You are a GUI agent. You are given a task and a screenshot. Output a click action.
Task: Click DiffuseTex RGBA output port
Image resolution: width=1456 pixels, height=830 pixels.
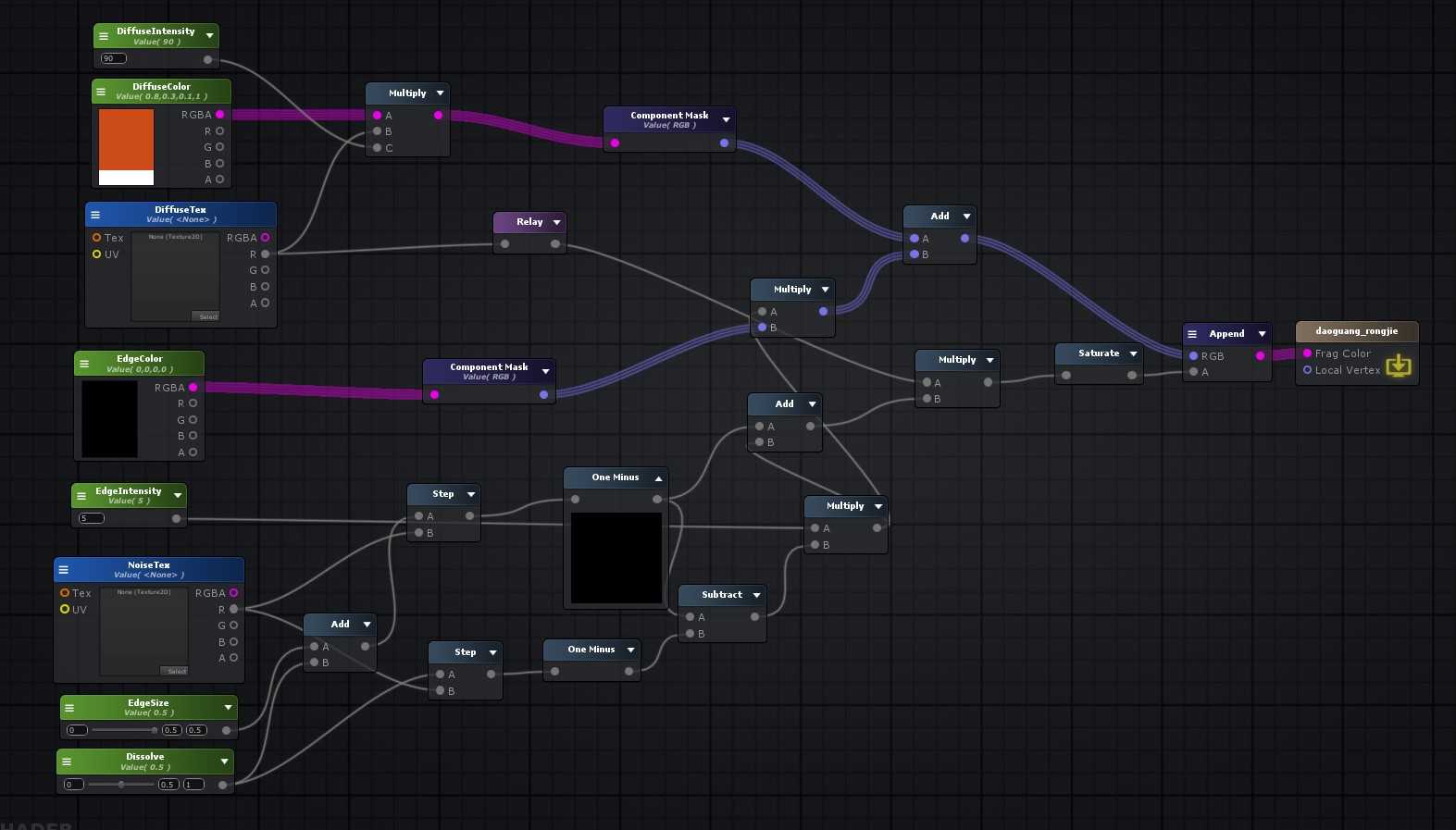tap(265, 238)
